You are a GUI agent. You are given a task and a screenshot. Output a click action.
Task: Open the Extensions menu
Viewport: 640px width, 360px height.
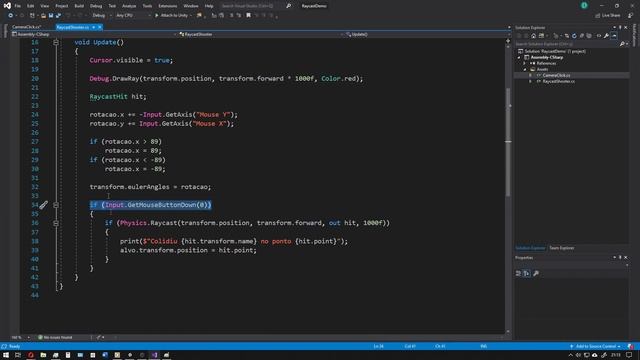[168, 6]
